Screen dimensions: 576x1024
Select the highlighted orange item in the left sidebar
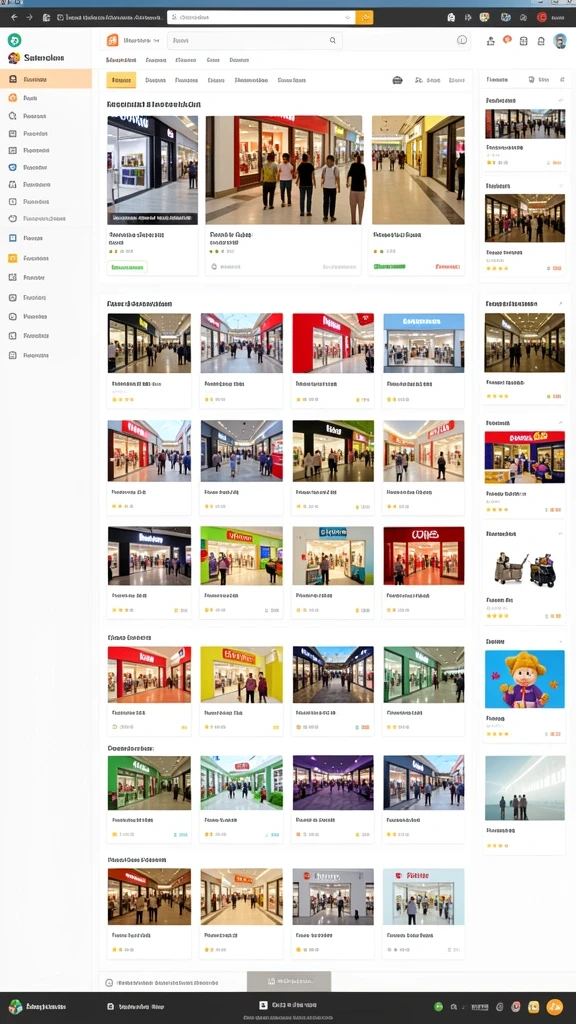[x=46, y=80]
